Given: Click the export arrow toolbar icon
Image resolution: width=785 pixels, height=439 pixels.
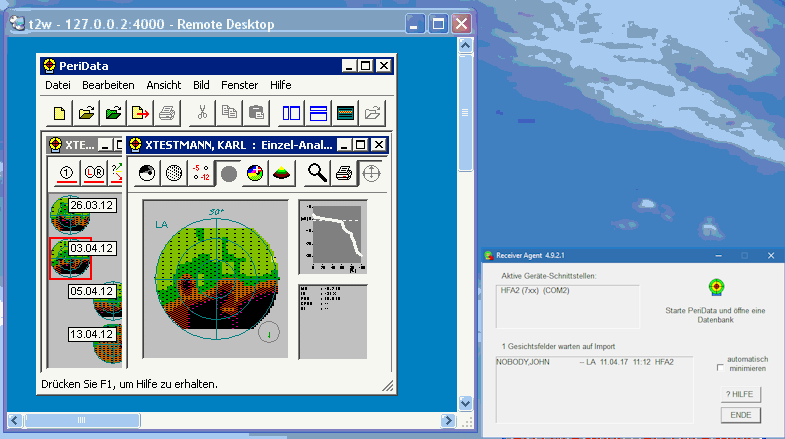Looking at the screenshot, I should [140, 113].
